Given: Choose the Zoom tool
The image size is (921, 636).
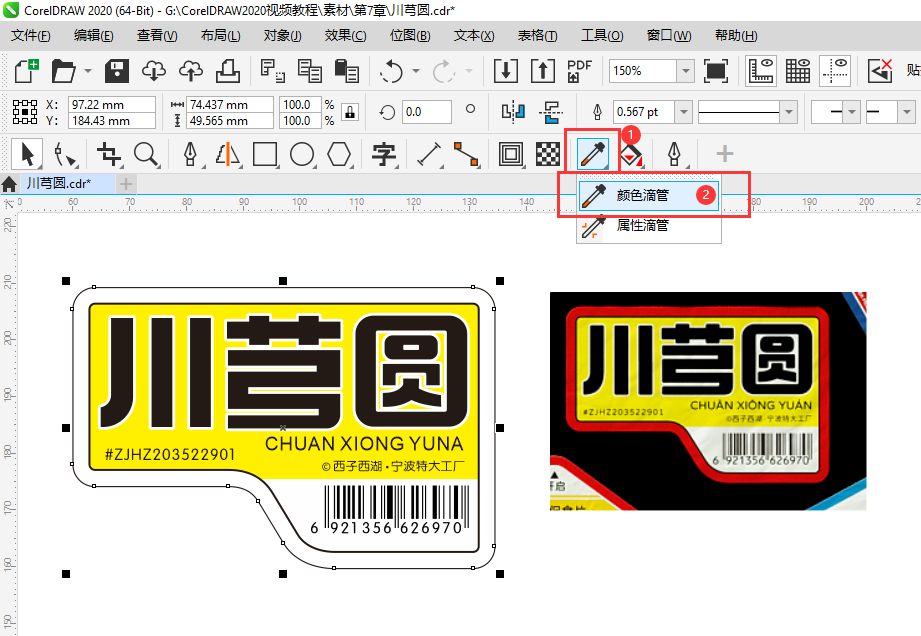Looking at the screenshot, I should [x=147, y=154].
